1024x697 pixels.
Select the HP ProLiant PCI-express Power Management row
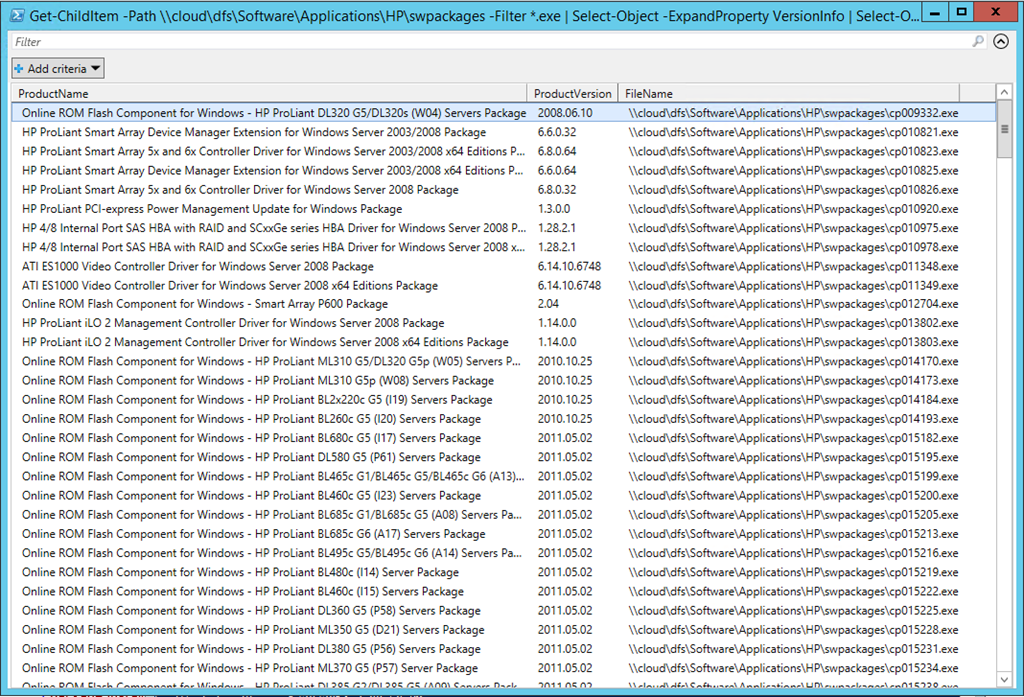click(212, 209)
